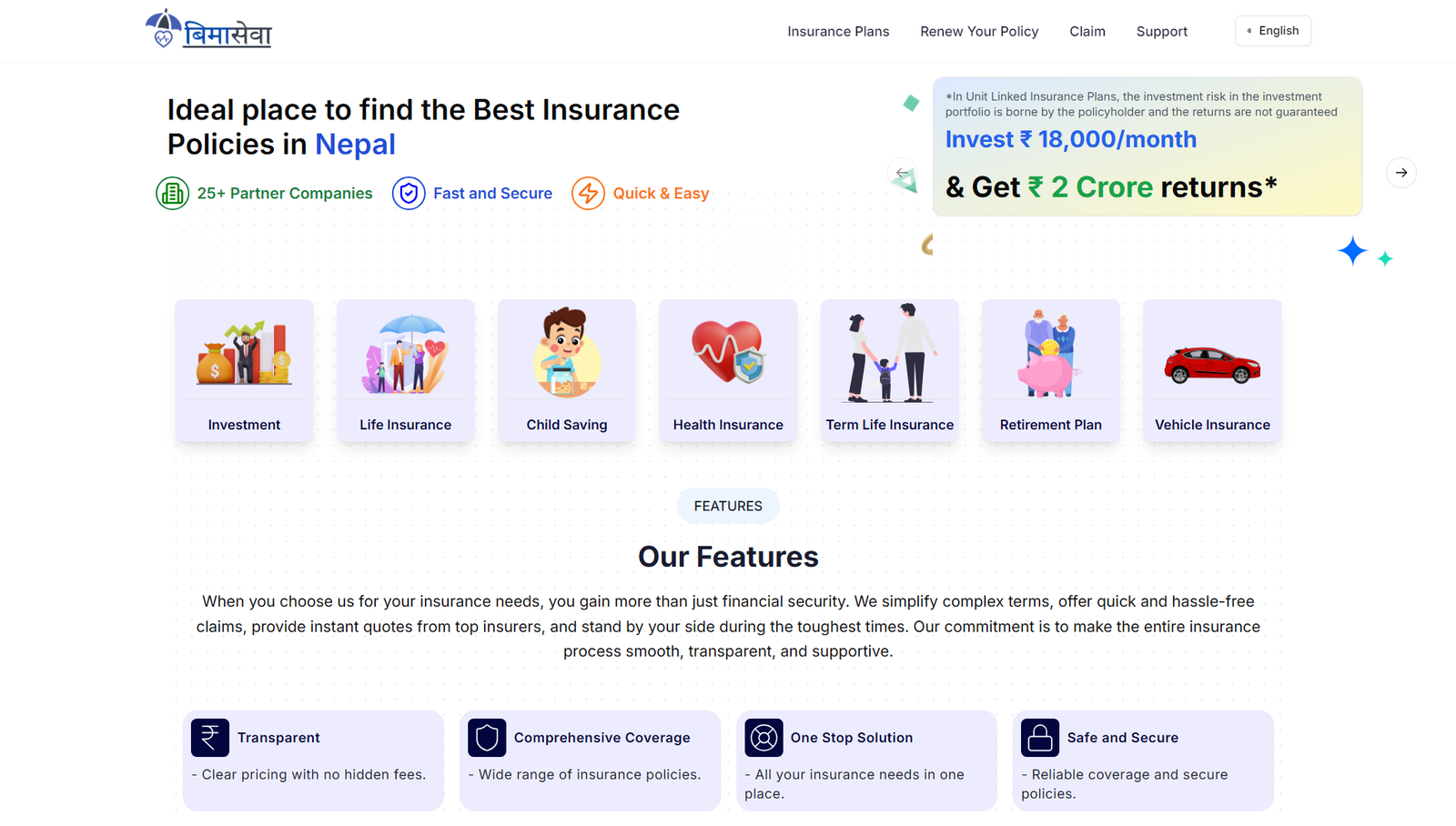Click the One Stop Solution lifebuoy icon
This screenshot has width=1456, height=826.
coord(763,738)
